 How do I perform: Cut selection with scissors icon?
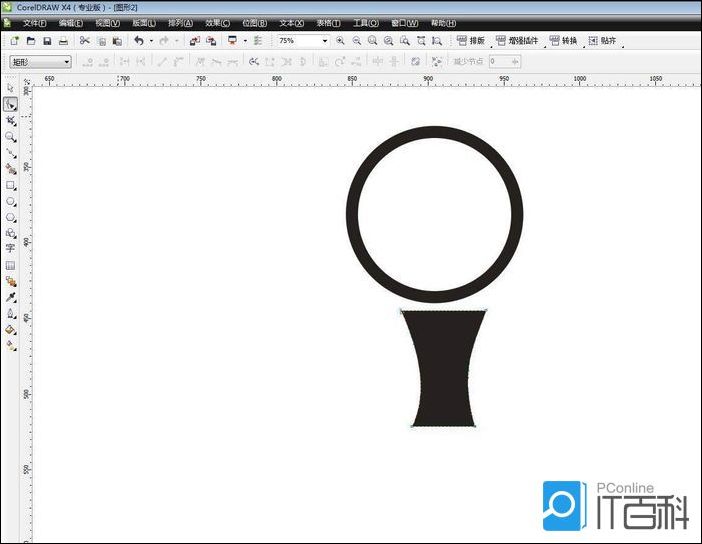tap(84, 41)
